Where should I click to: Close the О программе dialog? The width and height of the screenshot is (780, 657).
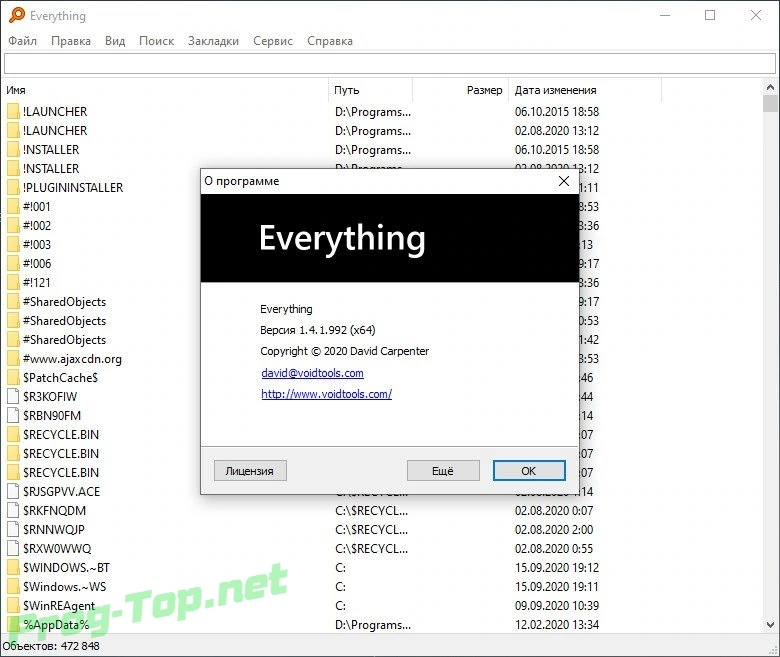click(x=564, y=181)
